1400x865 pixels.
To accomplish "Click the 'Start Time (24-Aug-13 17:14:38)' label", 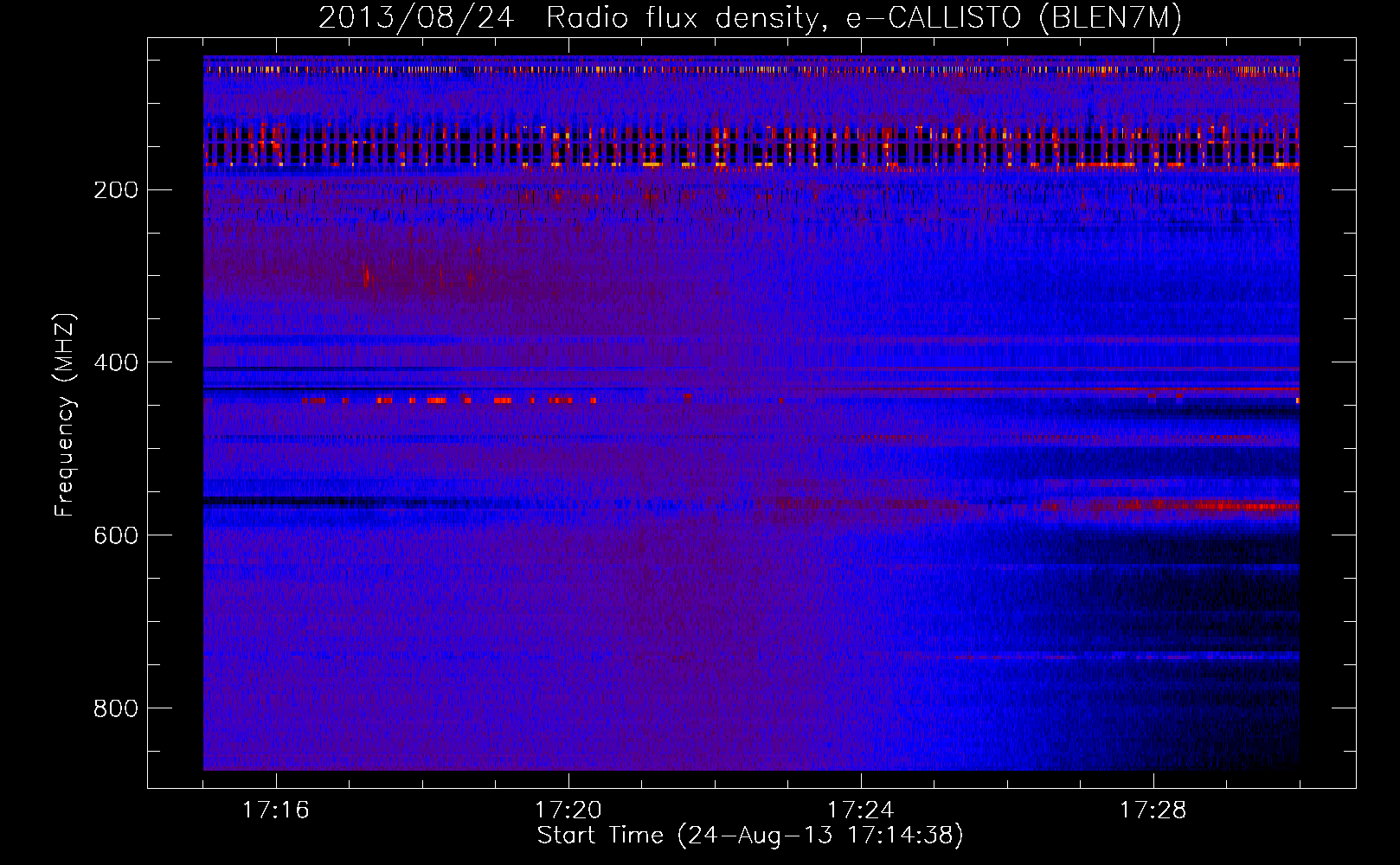I will (750, 836).
